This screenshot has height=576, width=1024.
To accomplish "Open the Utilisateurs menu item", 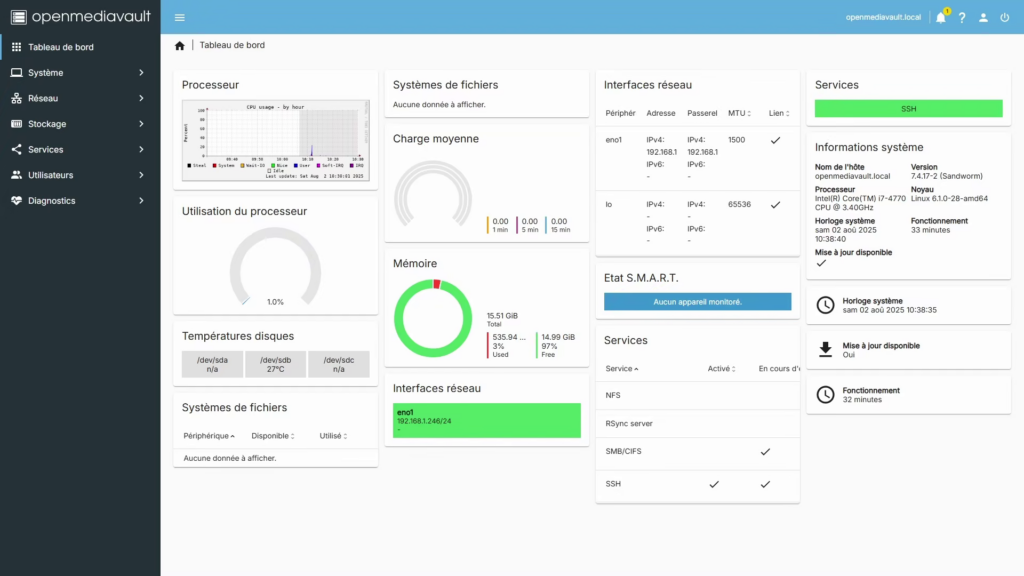I will [x=80, y=175].
